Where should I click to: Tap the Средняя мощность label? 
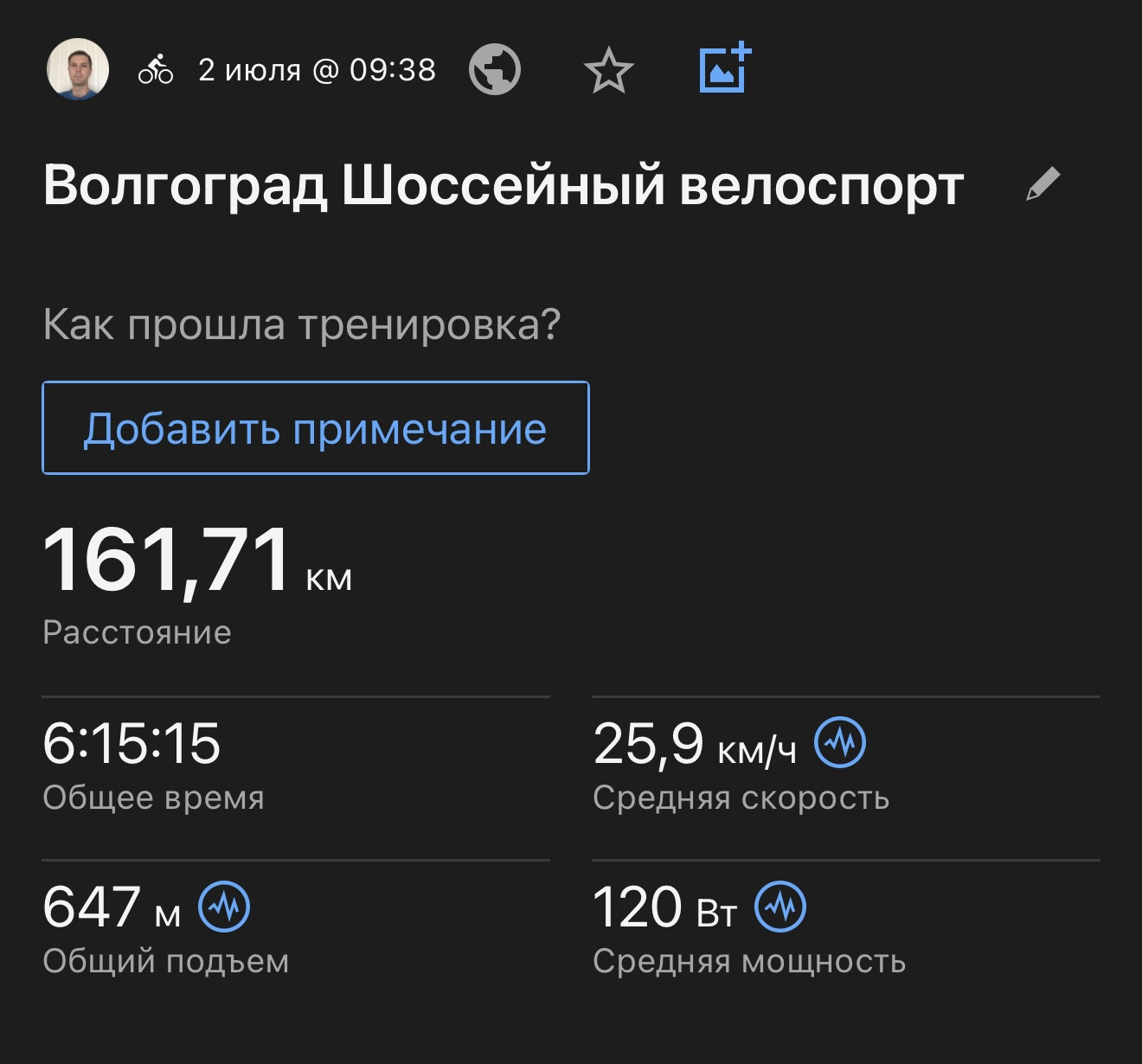[x=749, y=961]
